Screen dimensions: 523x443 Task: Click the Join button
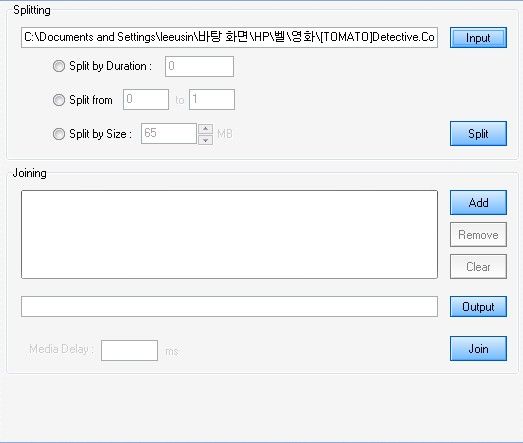(x=478, y=349)
